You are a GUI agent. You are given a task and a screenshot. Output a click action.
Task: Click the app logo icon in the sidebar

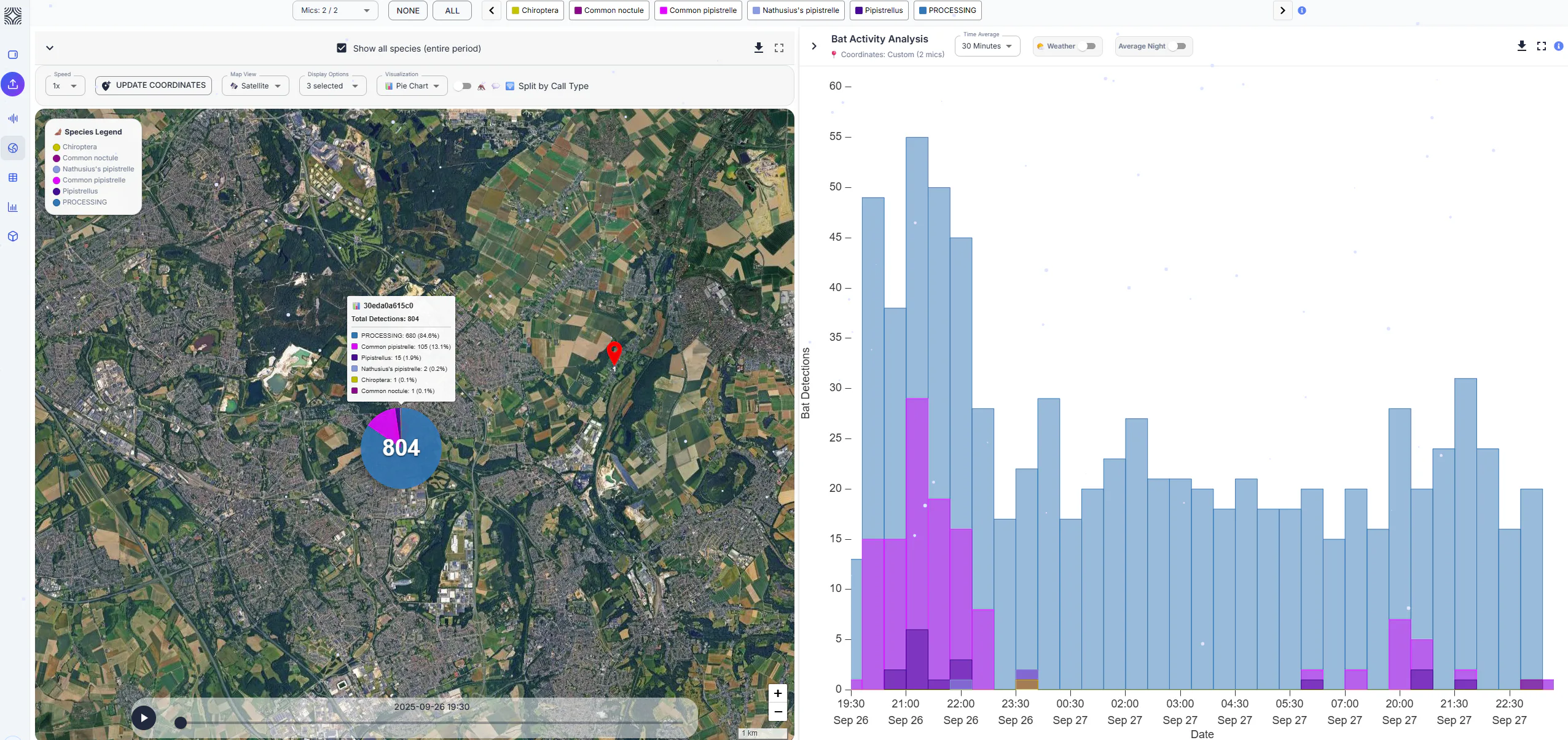click(13, 16)
